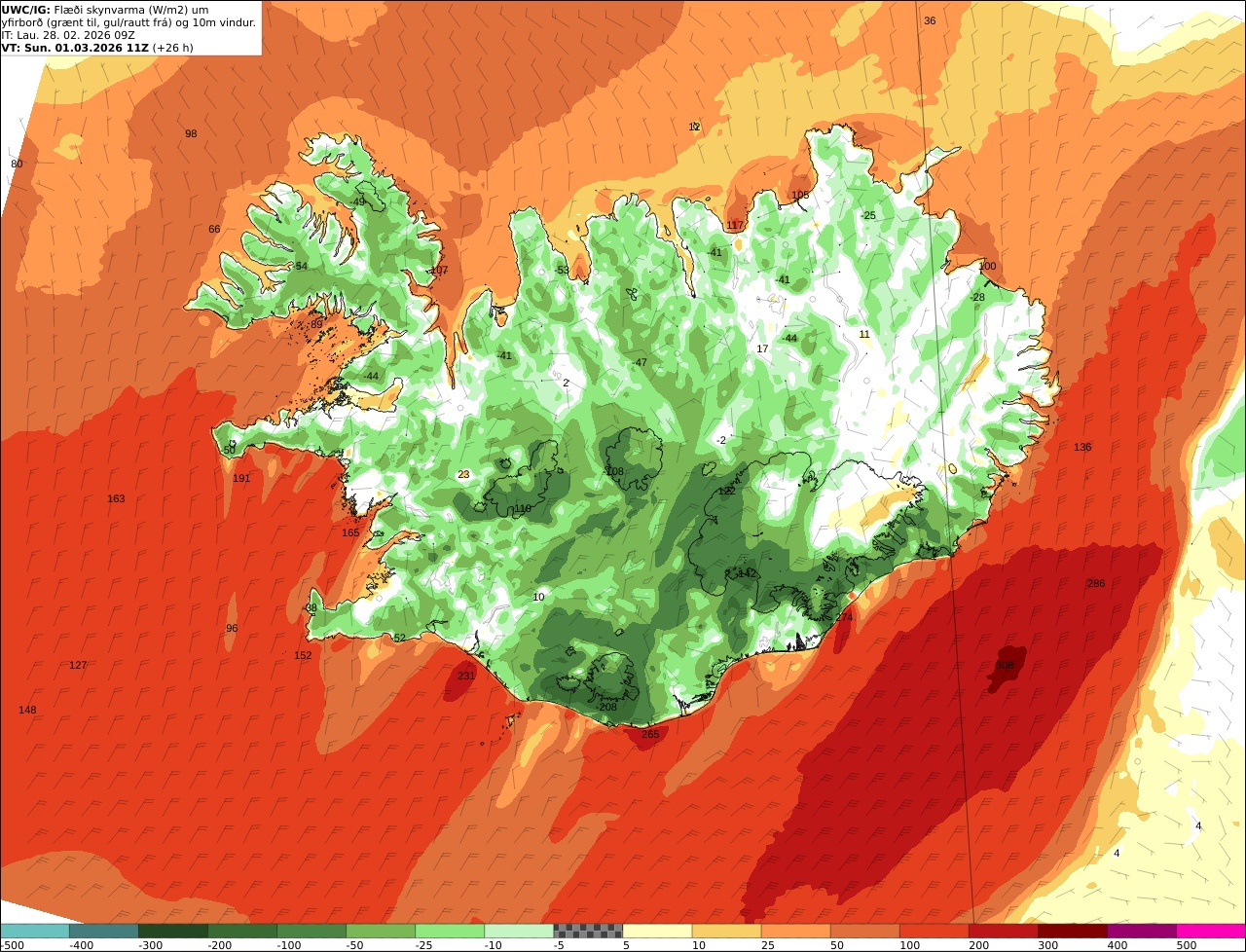Click the legend swatch between 400 and 500
The height and width of the screenshot is (952, 1246).
tap(1142, 931)
